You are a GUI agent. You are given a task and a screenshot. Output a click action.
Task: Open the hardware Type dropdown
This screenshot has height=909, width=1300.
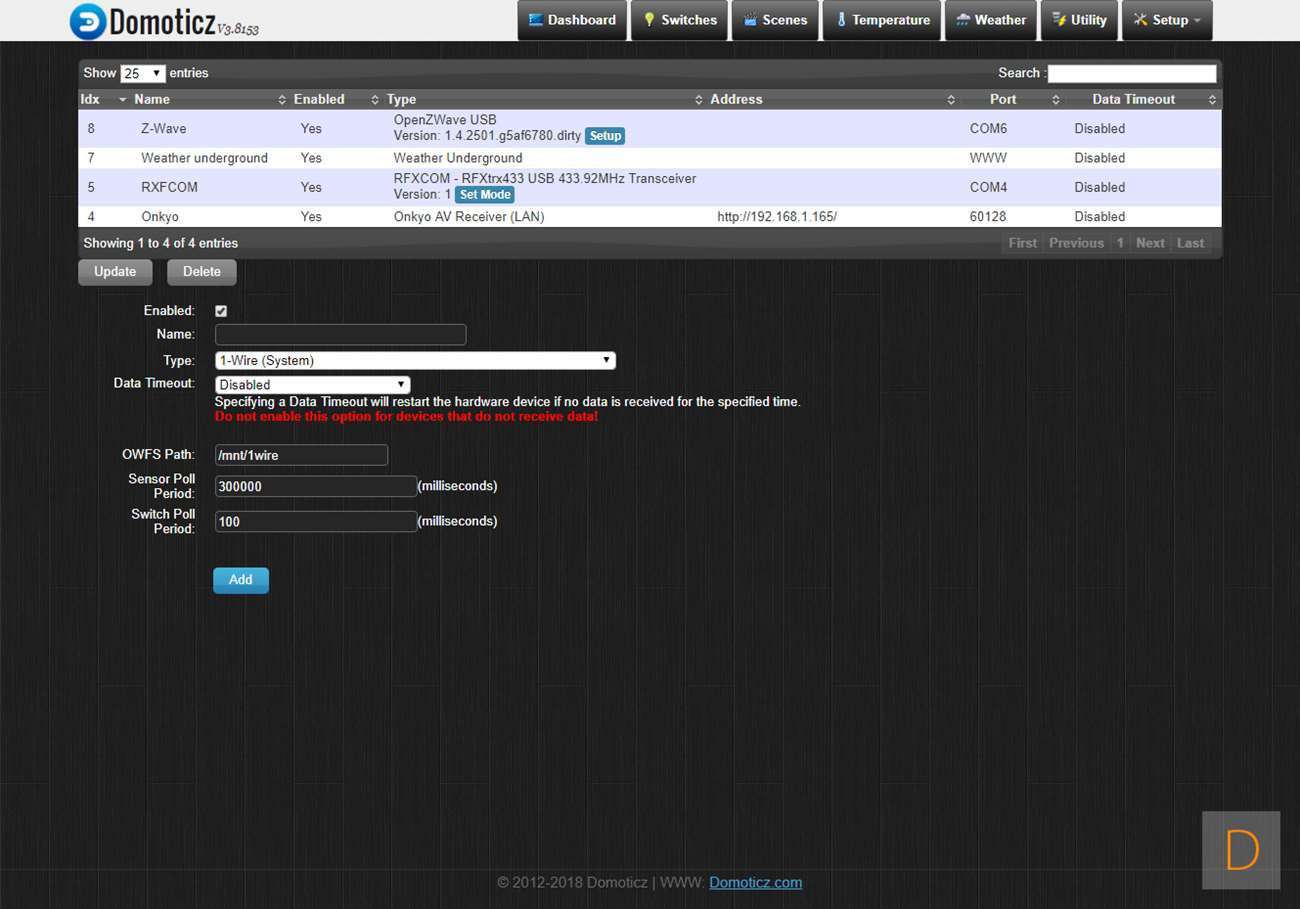click(415, 361)
